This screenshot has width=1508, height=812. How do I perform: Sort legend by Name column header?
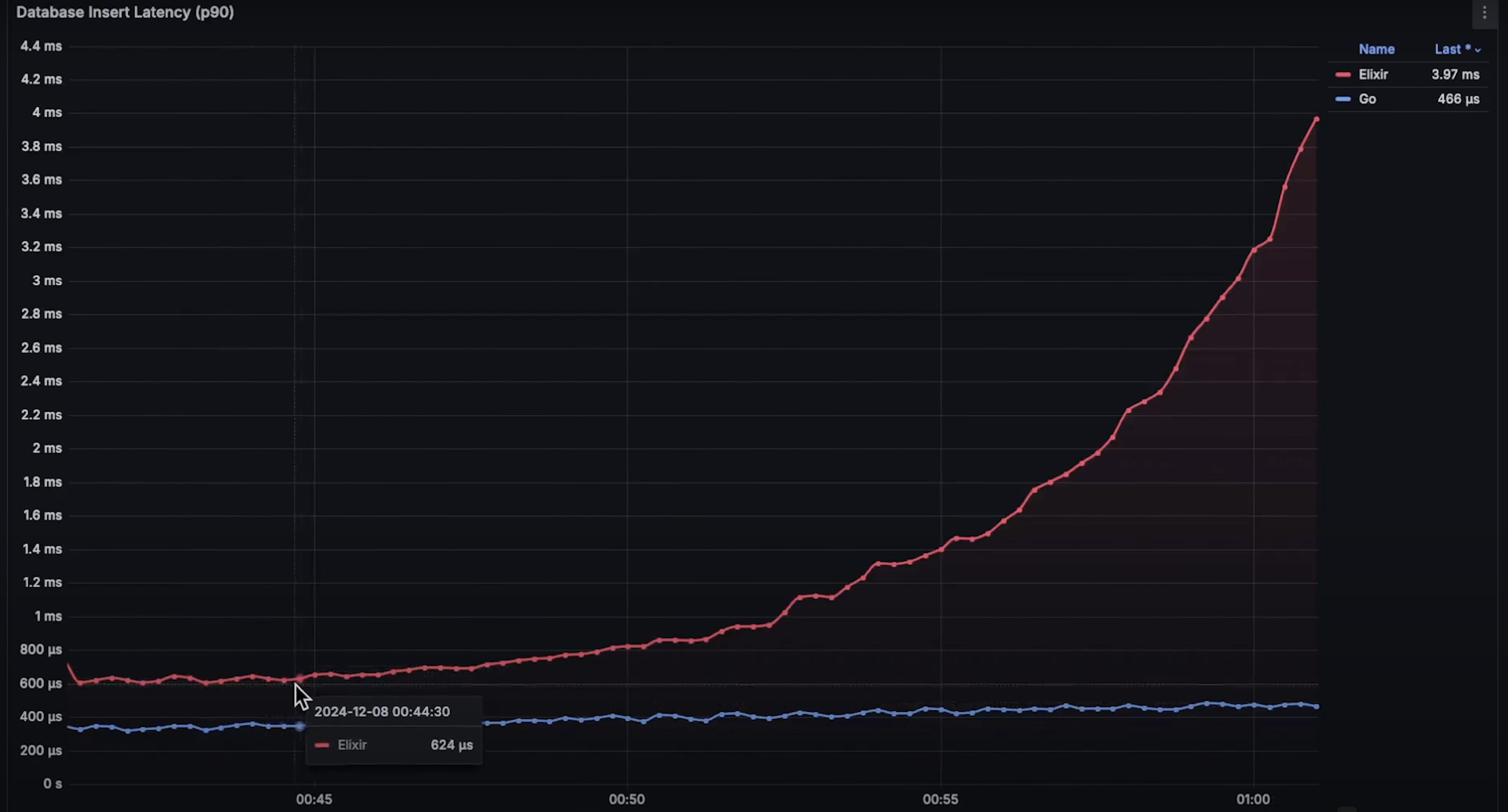pos(1376,50)
